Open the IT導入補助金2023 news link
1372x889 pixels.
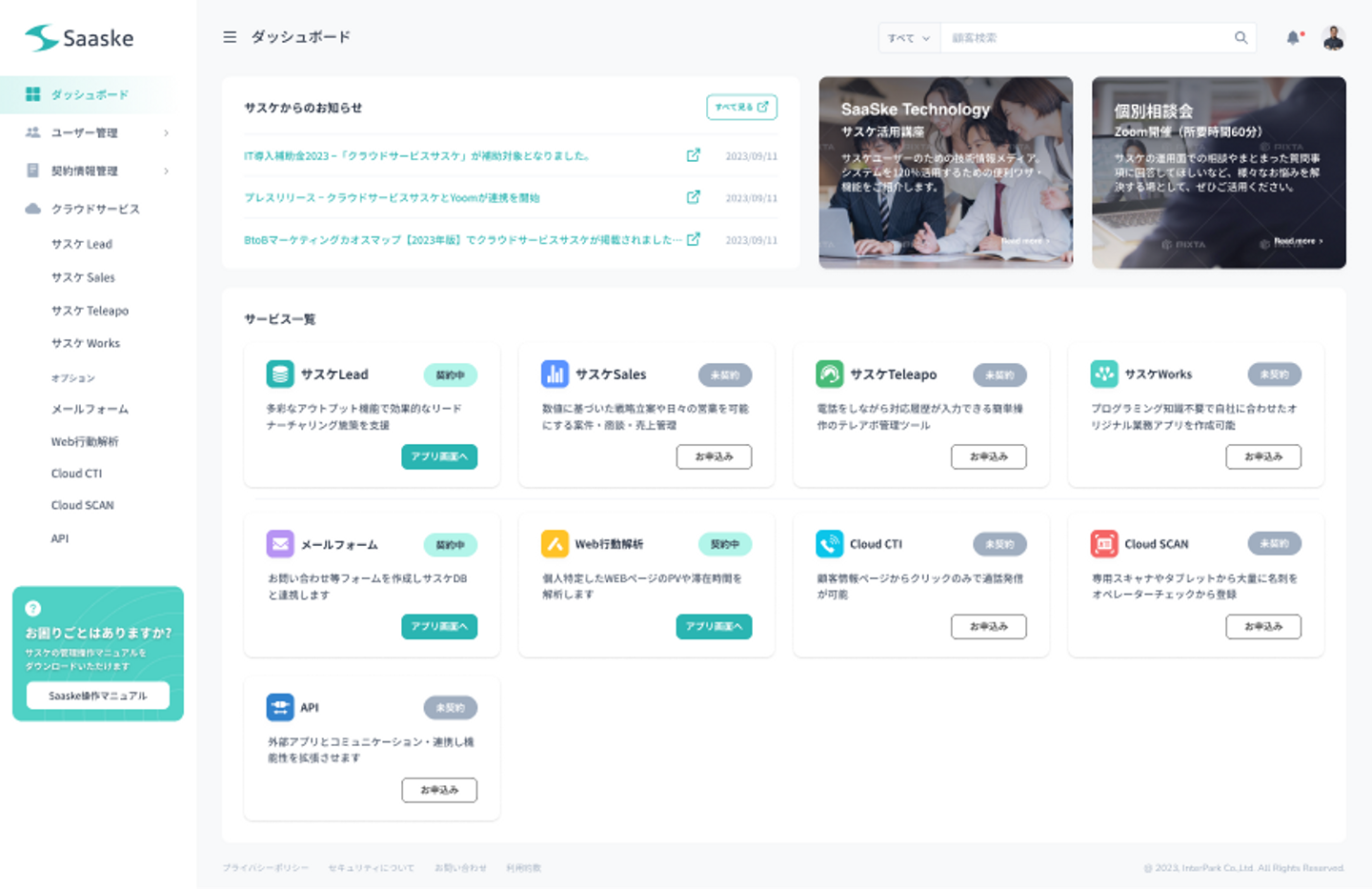[x=417, y=155]
